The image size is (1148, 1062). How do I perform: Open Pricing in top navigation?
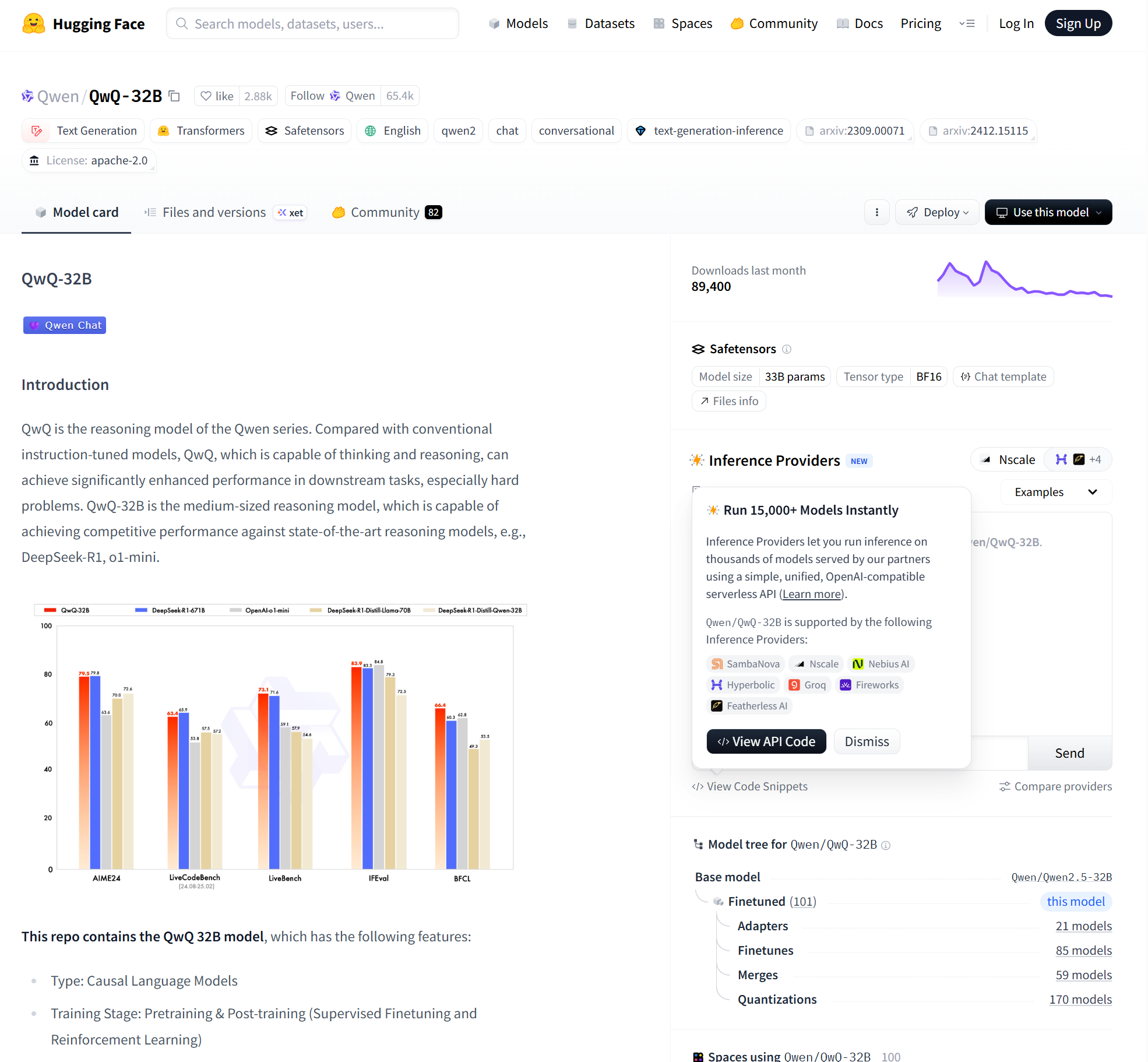(921, 23)
